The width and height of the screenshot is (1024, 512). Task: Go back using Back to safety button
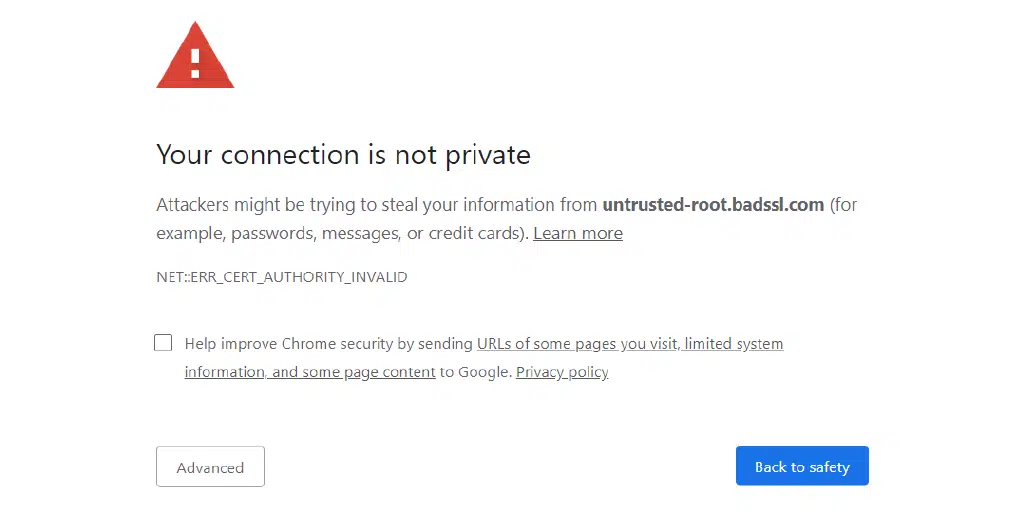[802, 466]
